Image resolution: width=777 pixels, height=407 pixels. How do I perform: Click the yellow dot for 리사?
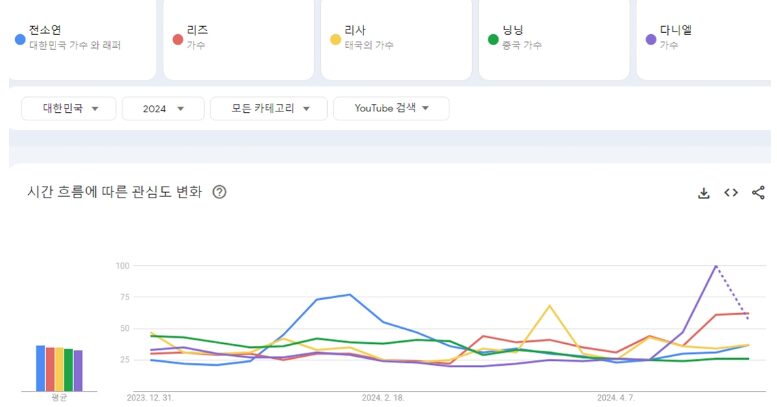click(x=335, y=39)
